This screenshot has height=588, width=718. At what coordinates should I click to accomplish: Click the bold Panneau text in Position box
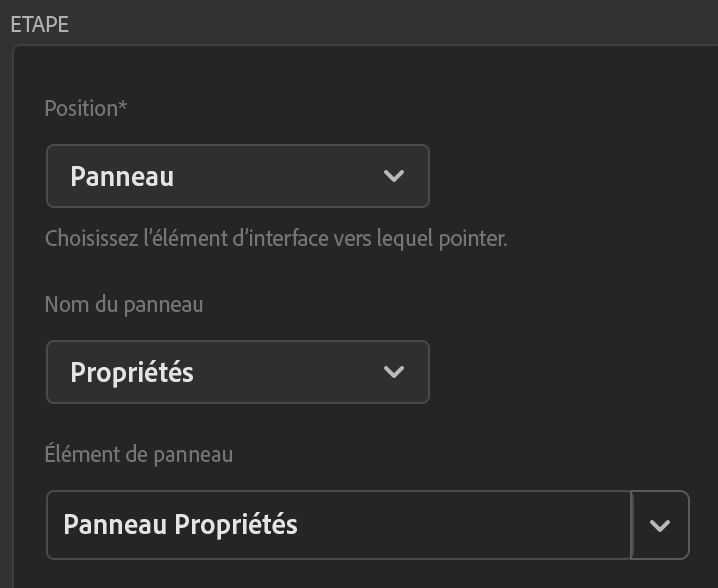[122, 176]
